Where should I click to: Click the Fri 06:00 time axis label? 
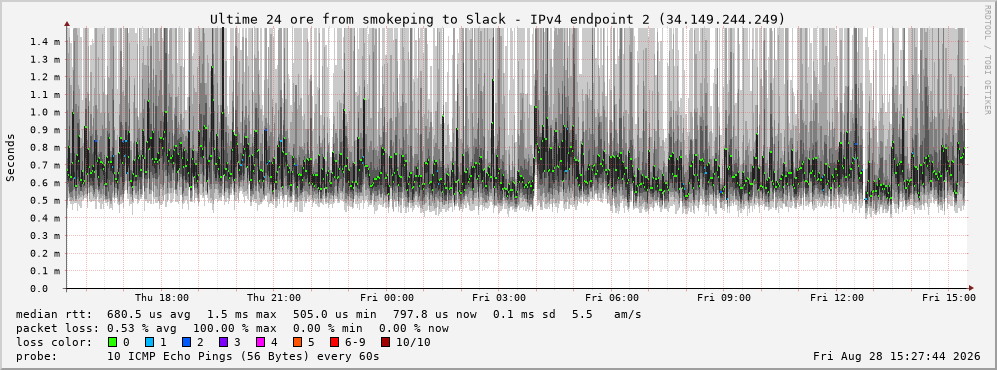pos(612,298)
